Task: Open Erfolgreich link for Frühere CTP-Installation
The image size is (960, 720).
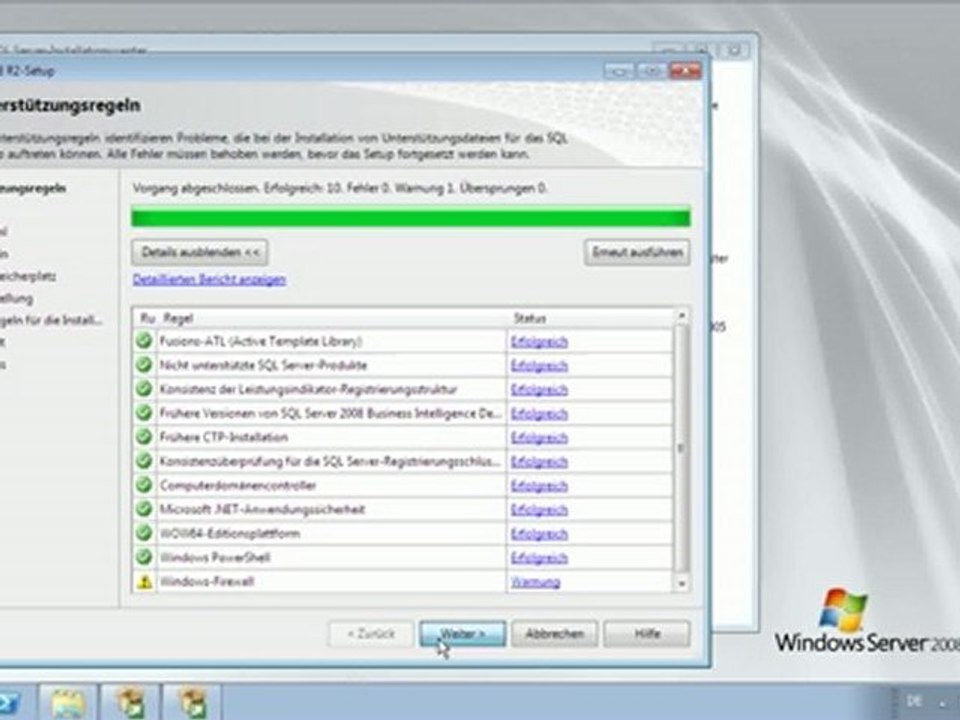Action: tap(539, 438)
